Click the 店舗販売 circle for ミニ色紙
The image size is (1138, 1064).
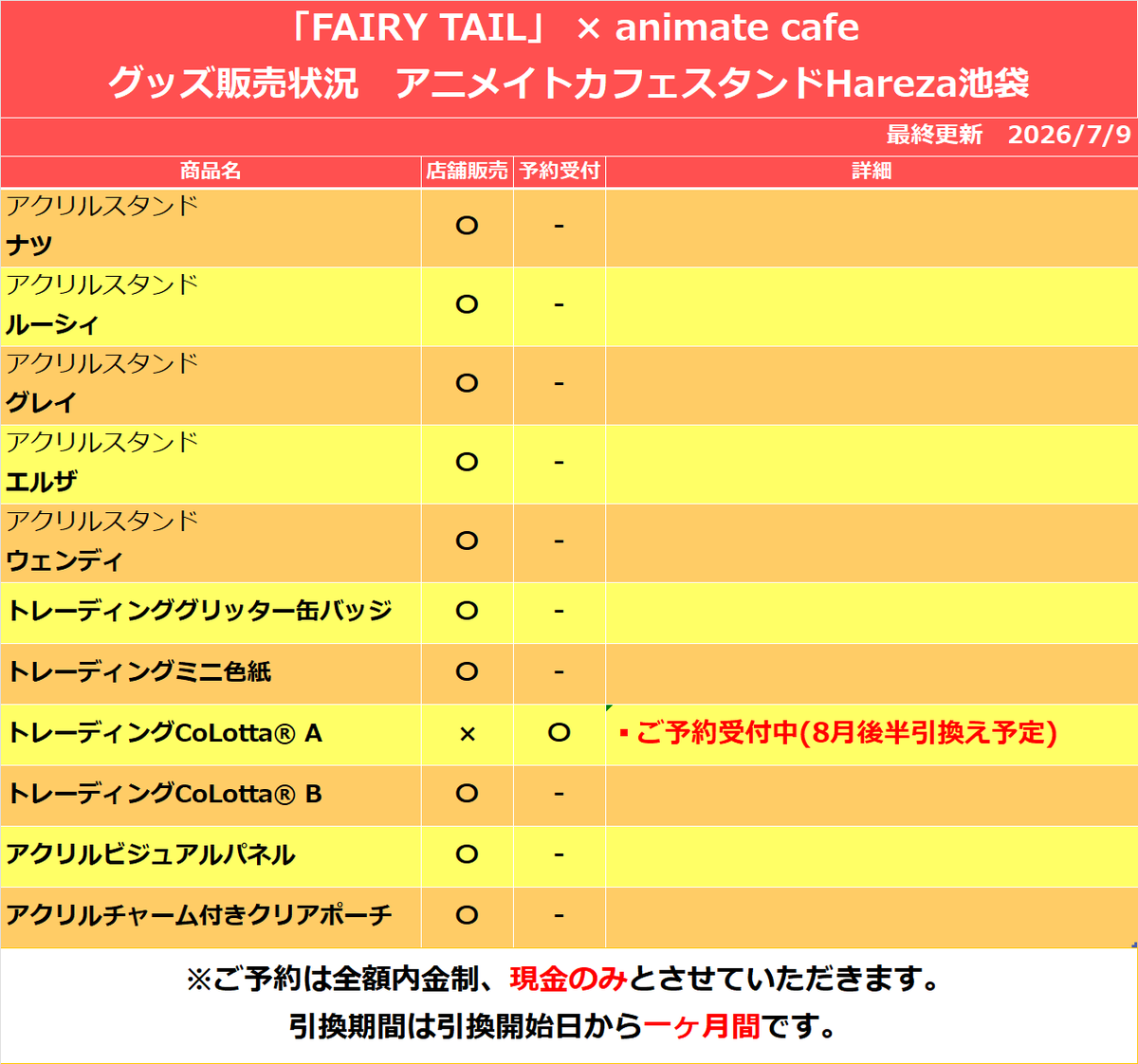(x=467, y=671)
